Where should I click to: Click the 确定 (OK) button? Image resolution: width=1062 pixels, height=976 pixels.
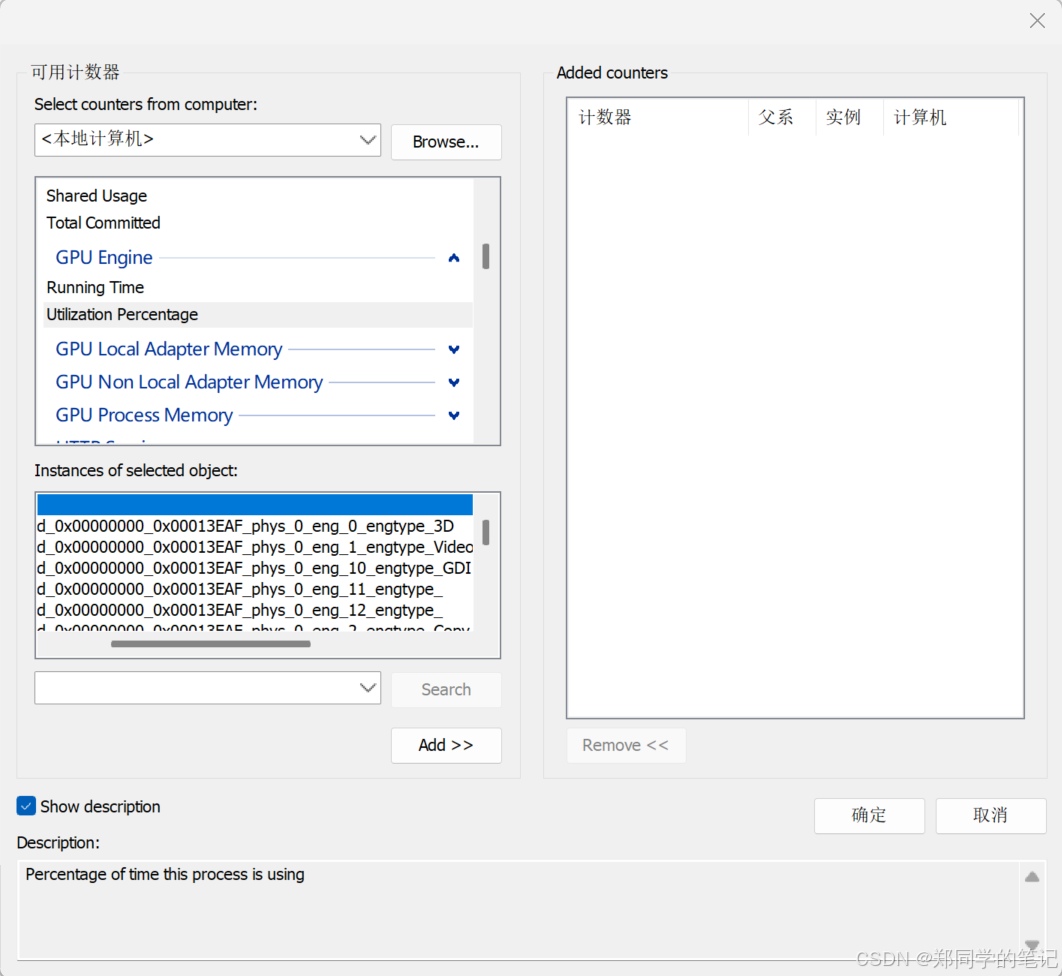869,815
